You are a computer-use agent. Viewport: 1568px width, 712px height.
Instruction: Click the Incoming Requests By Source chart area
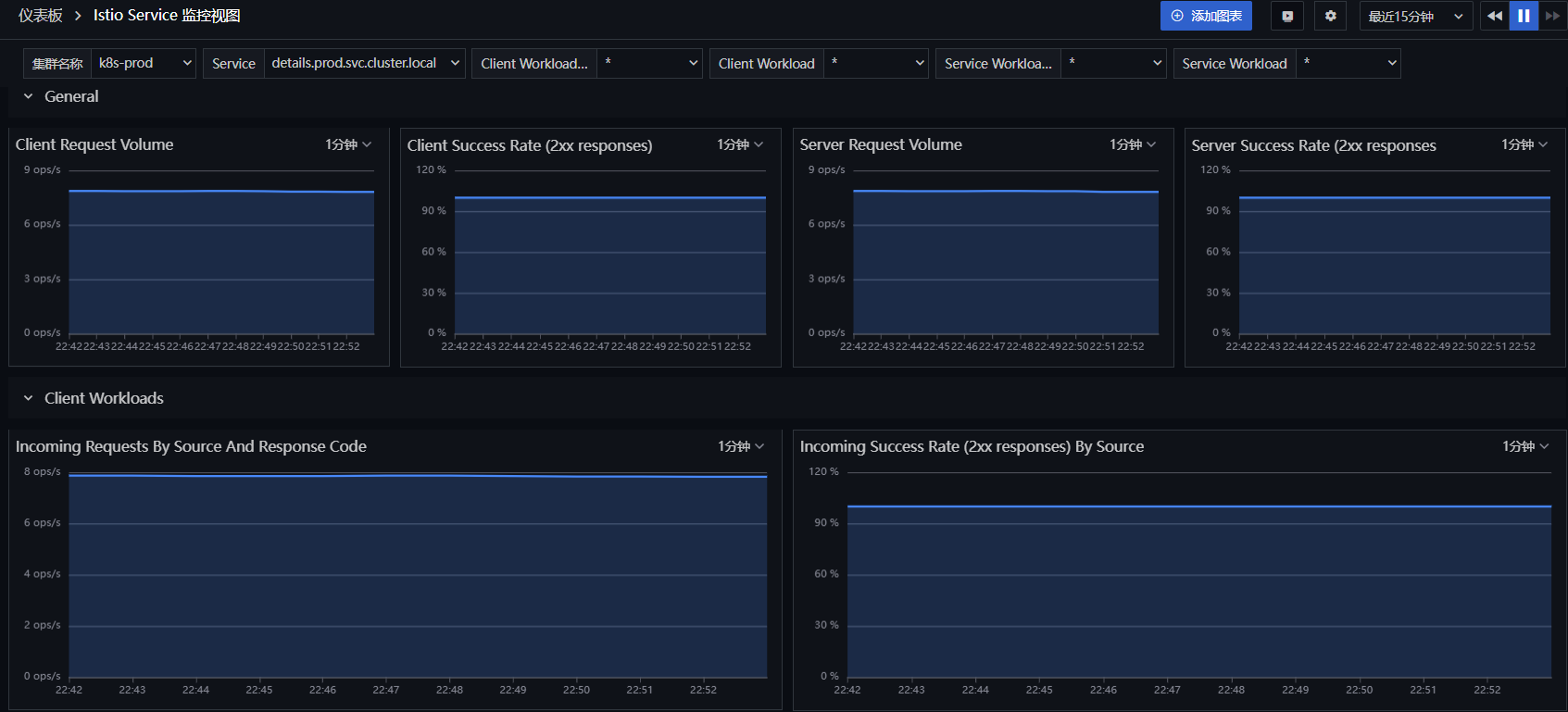pos(418,576)
